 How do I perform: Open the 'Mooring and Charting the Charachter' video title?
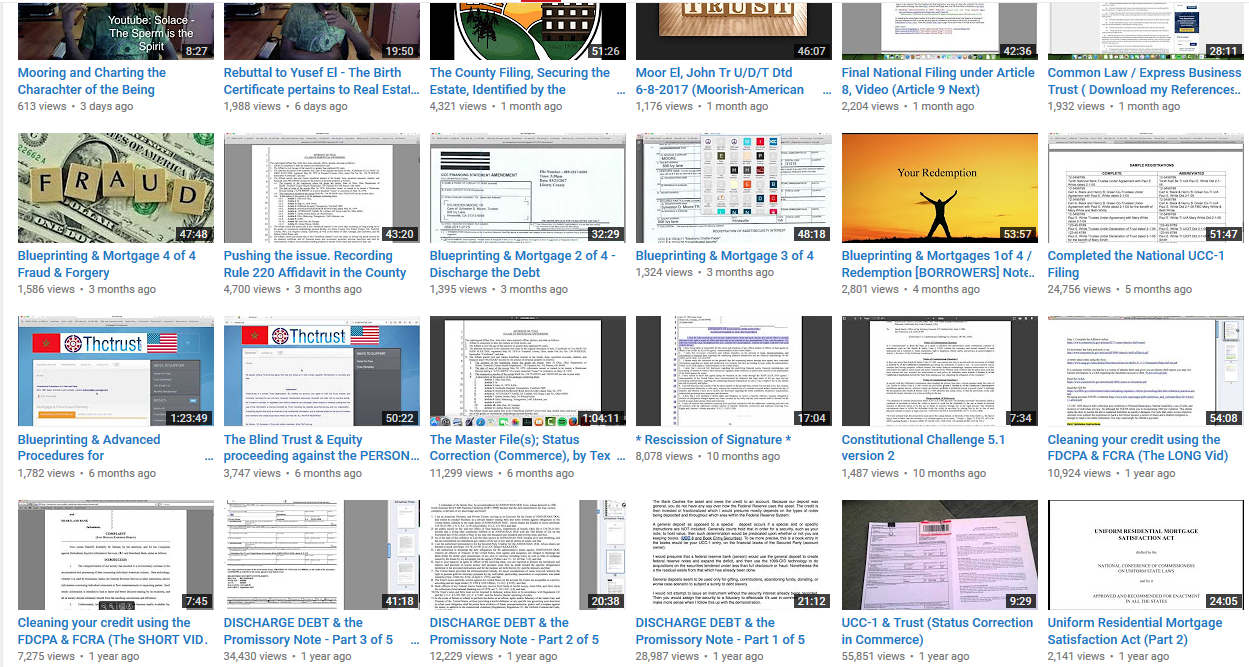(x=93, y=81)
